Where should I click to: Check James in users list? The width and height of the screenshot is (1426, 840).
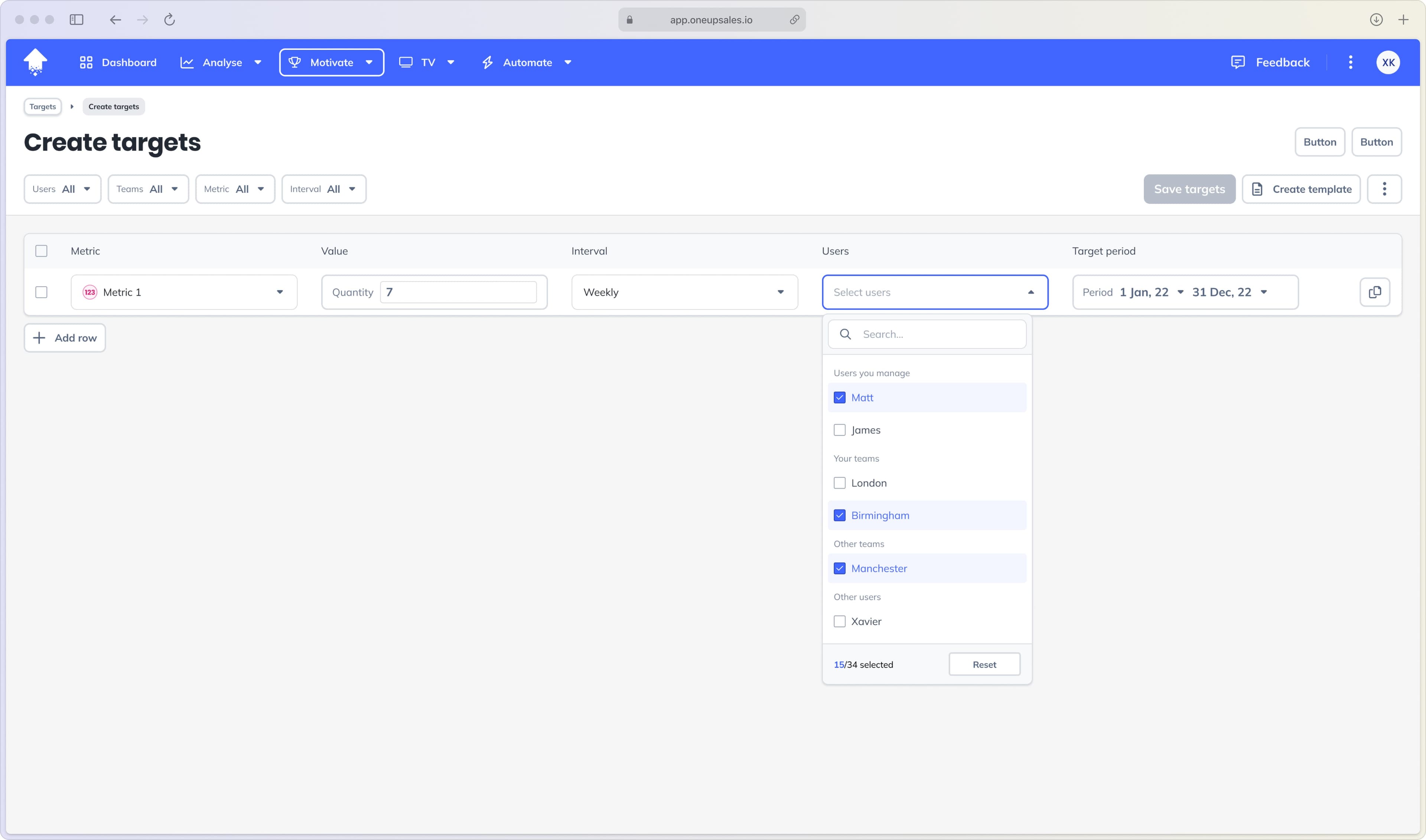[840, 430]
